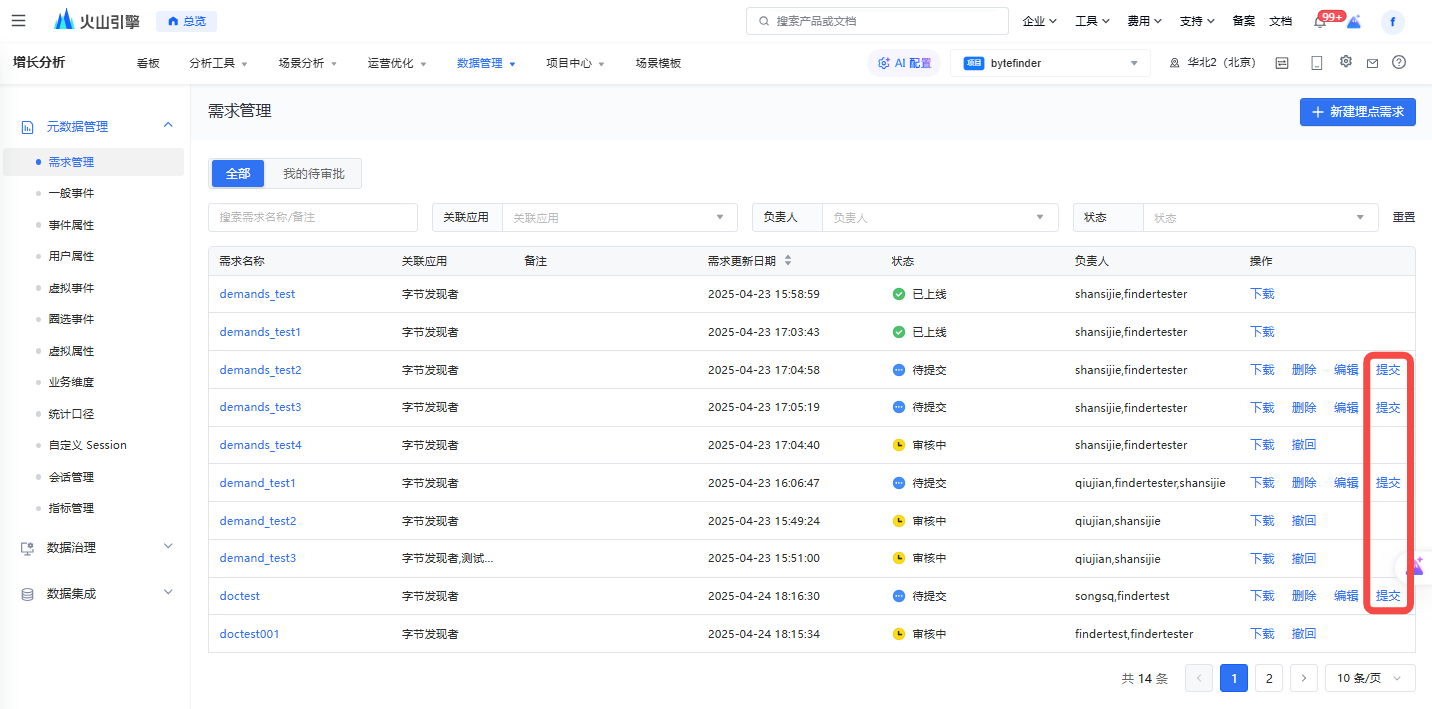Screen dimensions: 1432x709
Task: Click the mail envelope icon
Action: coord(1372,63)
